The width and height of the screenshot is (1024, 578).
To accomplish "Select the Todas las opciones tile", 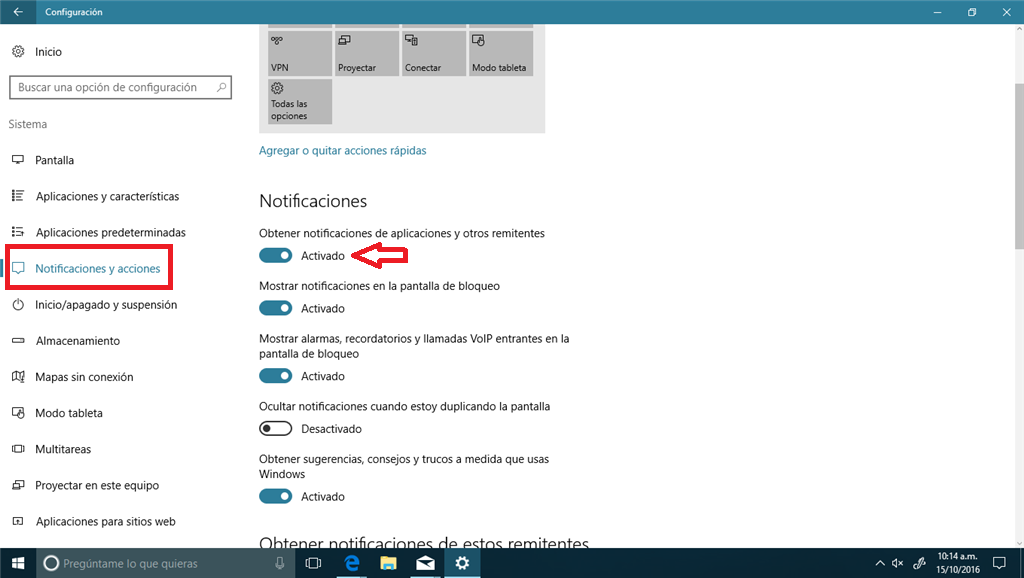I will (300, 101).
